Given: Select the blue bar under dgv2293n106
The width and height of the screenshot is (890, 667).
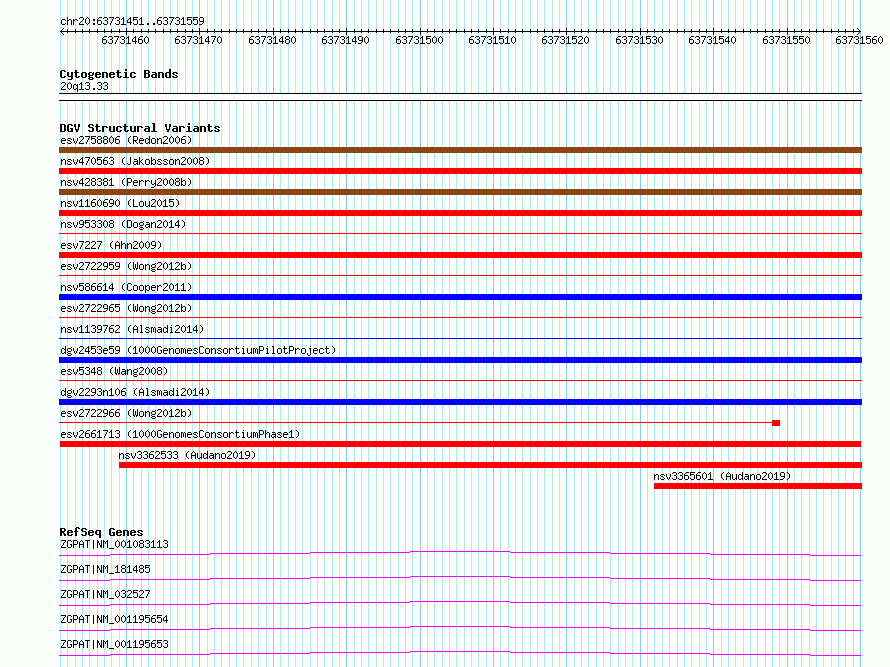Looking at the screenshot, I should pos(460,402).
